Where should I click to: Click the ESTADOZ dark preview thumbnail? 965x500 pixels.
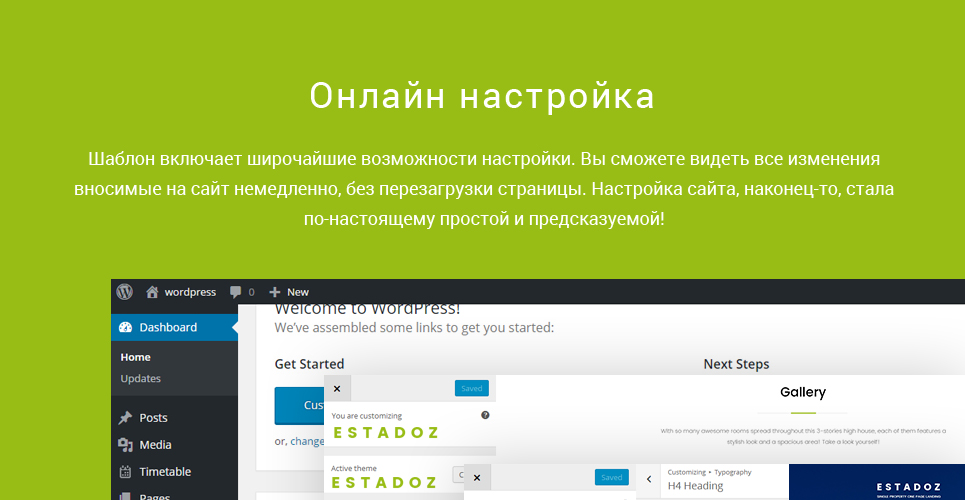tap(877, 482)
